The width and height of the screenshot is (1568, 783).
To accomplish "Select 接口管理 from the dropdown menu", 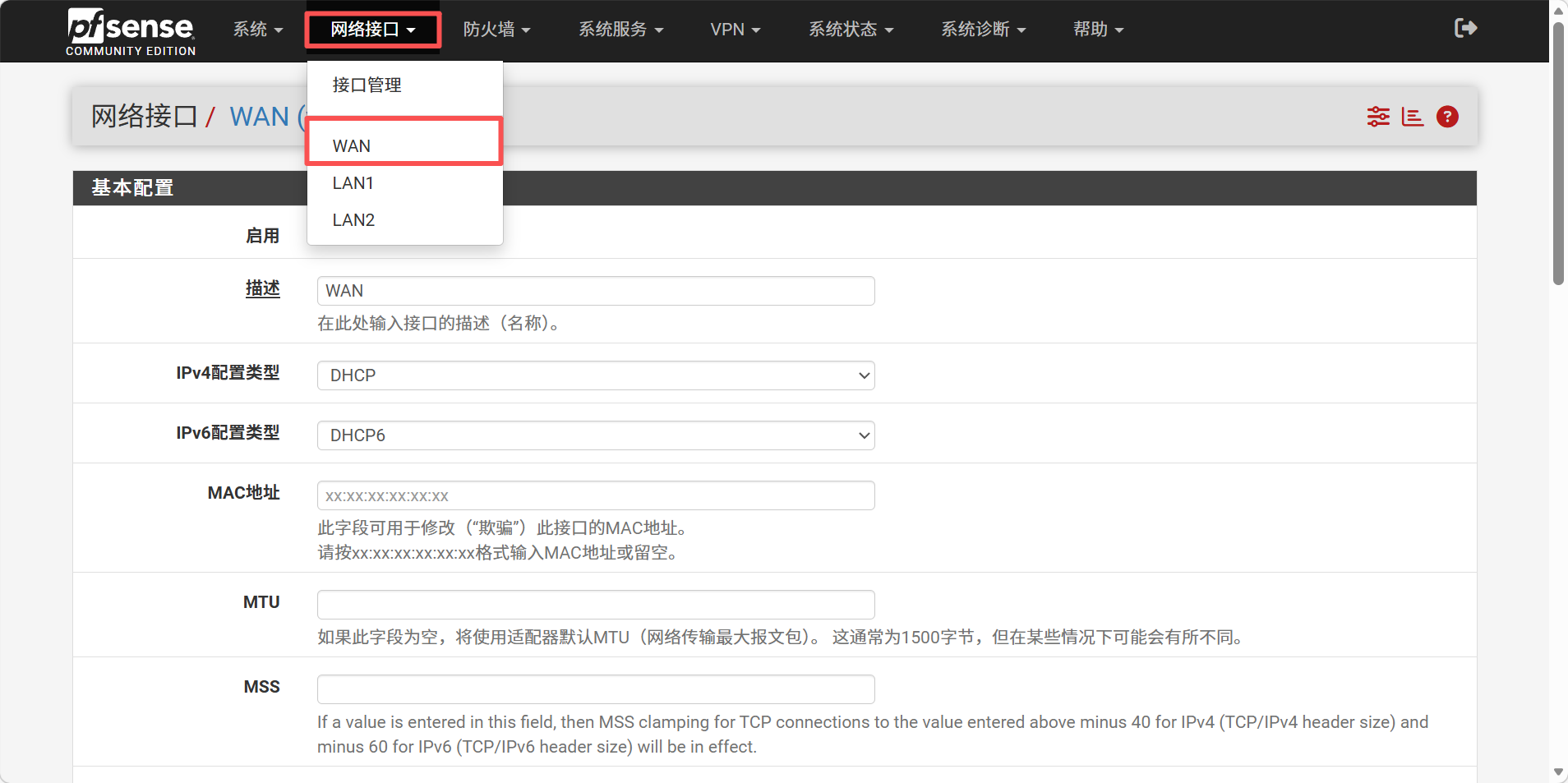I will [x=367, y=85].
